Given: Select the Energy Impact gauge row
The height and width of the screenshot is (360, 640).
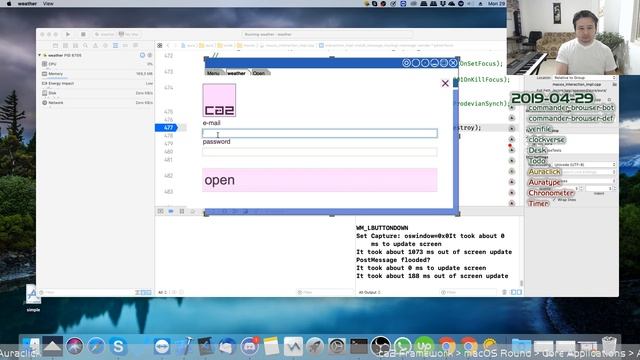Looking at the screenshot, I should [x=97, y=83].
